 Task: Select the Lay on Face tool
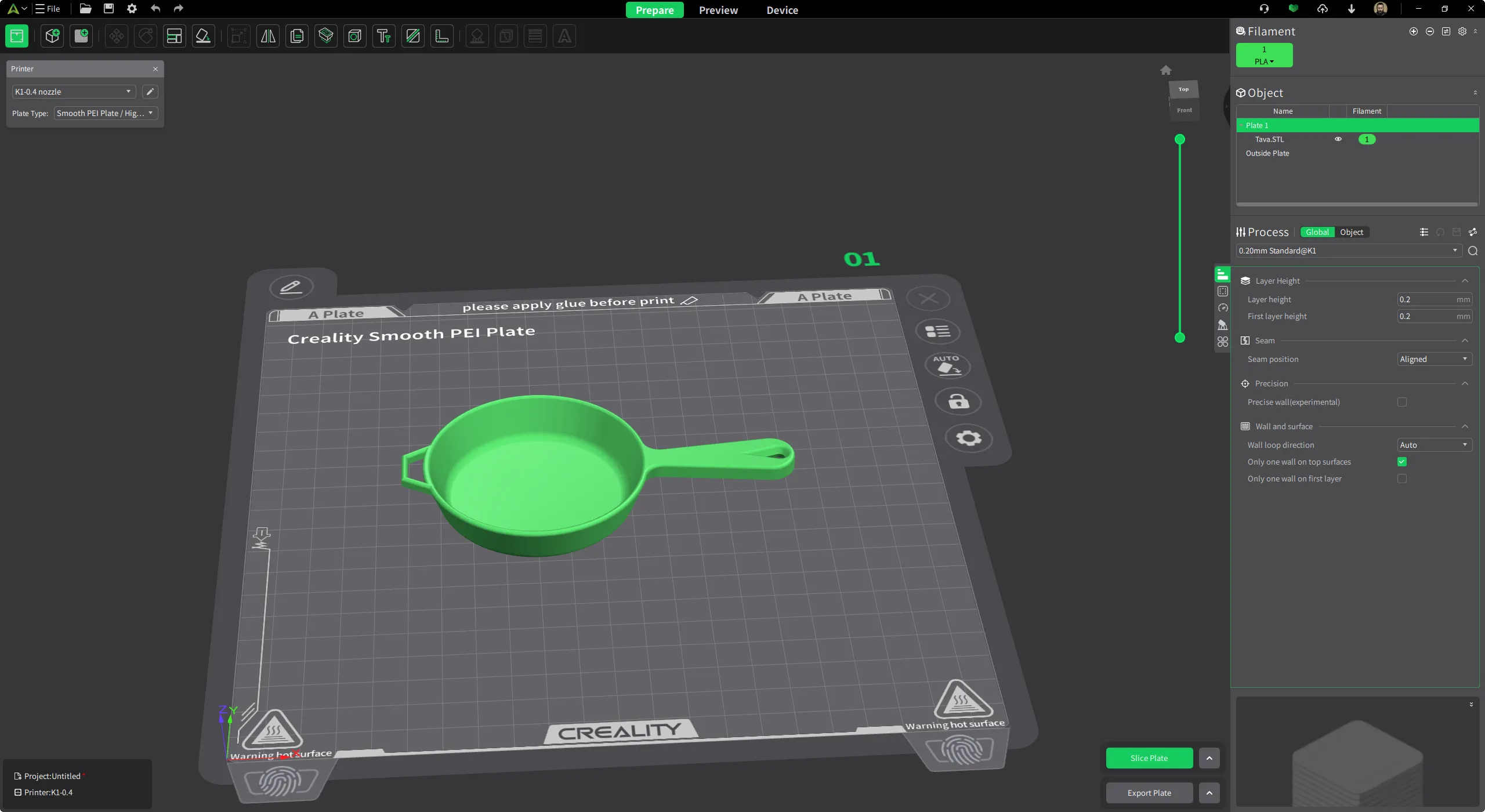click(x=203, y=36)
